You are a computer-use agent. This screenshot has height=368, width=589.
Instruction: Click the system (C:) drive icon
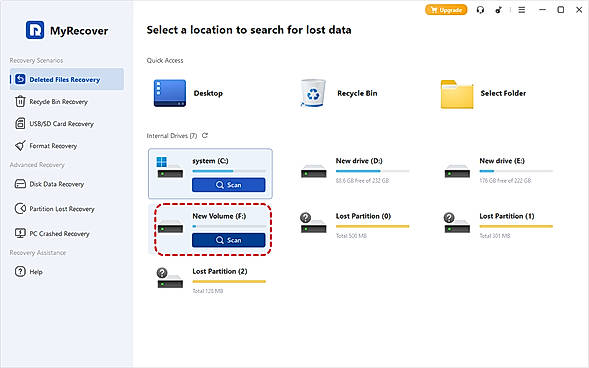pyautogui.click(x=170, y=167)
